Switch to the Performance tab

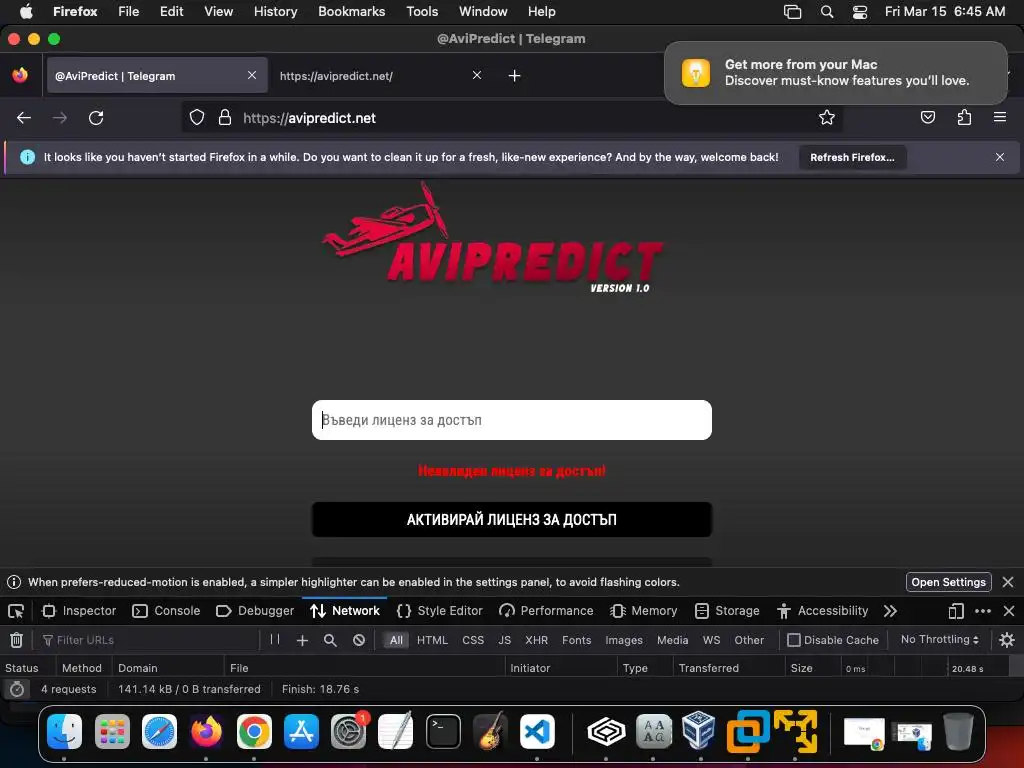[x=546, y=611]
